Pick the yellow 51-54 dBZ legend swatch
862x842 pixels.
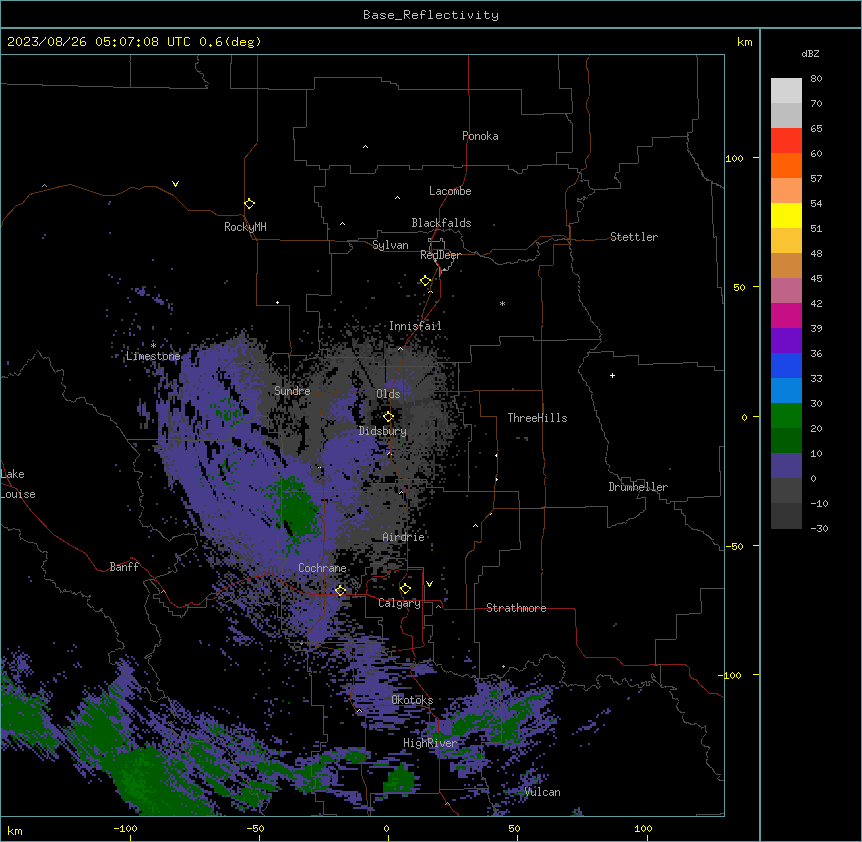[x=786, y=215]
